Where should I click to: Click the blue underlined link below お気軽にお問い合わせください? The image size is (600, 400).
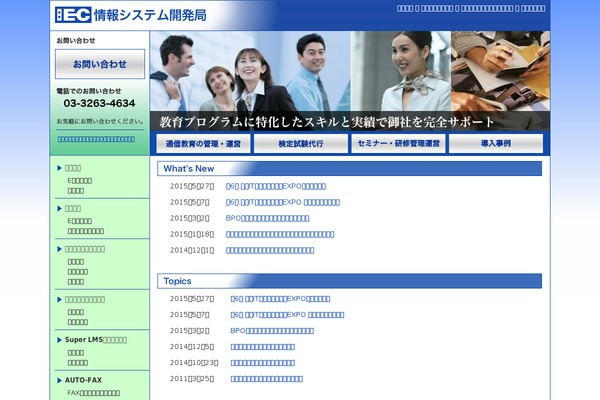pos(96,139)
